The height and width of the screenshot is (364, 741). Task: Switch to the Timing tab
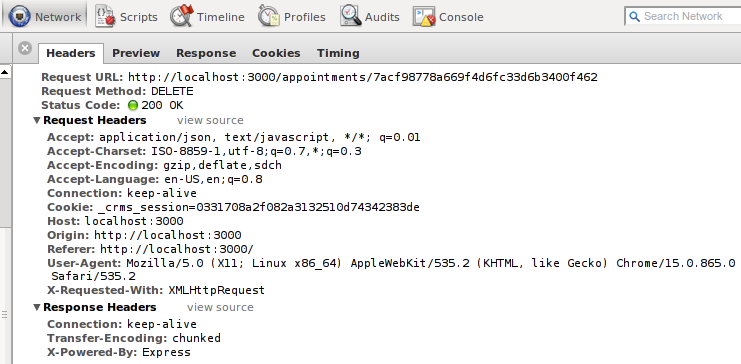click(338, 53)
